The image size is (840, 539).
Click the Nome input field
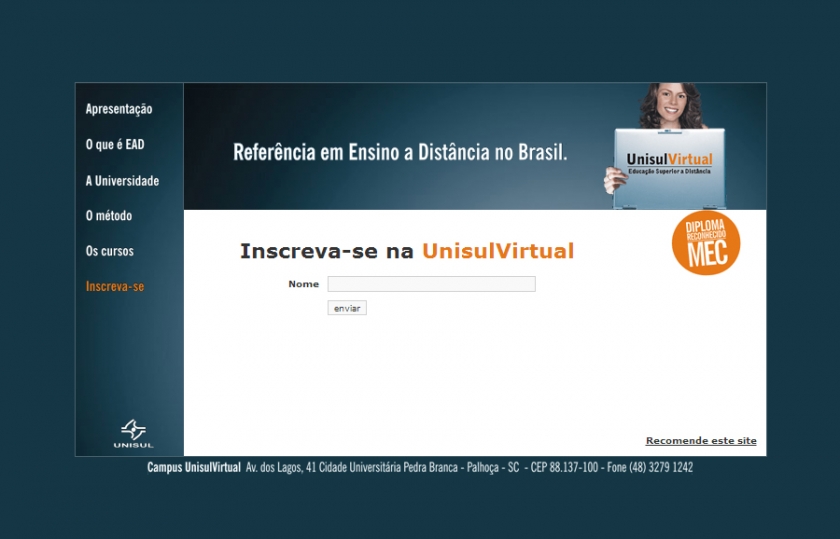click(431, 284)
